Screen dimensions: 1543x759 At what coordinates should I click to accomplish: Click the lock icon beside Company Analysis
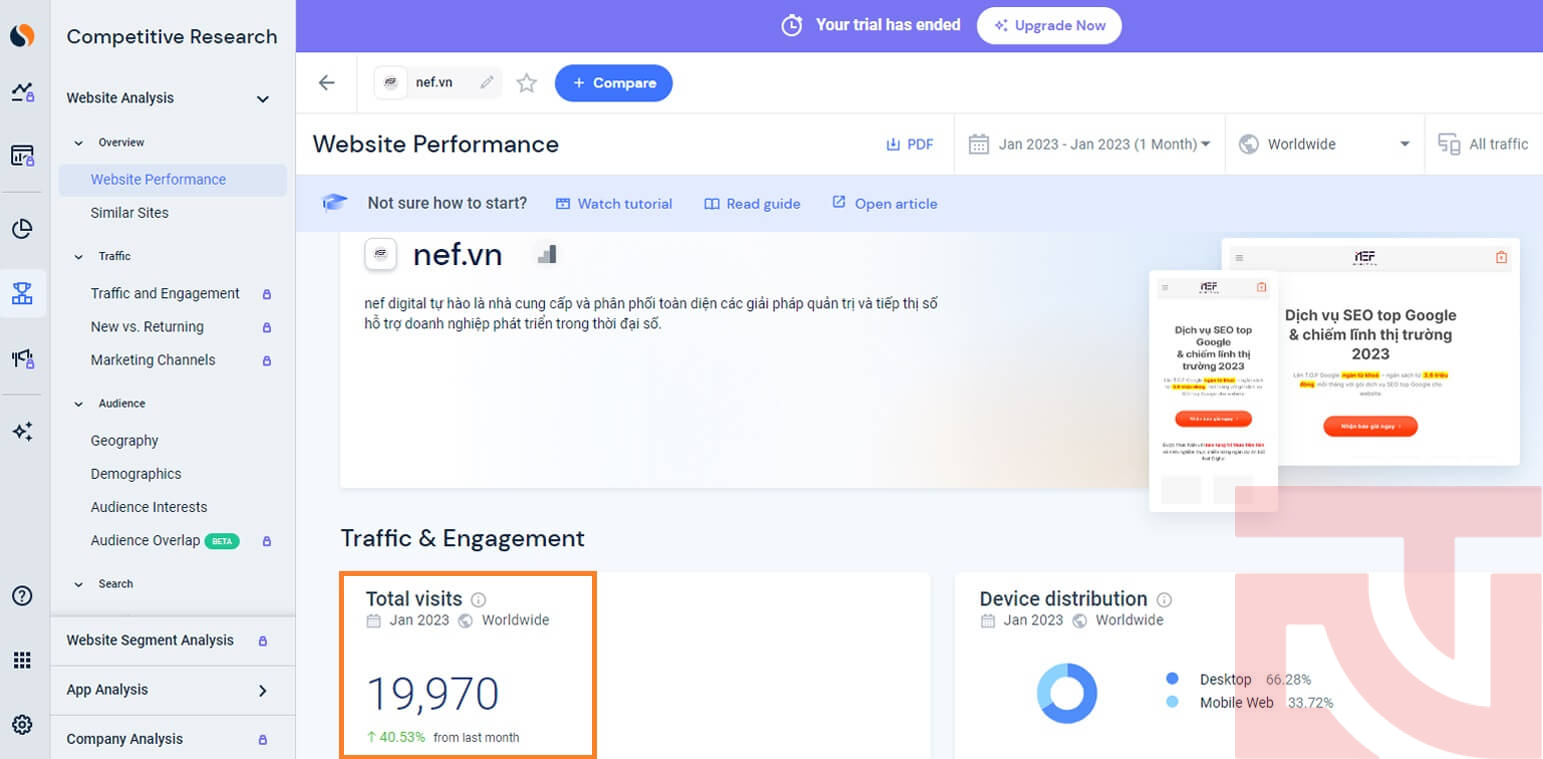(x=263, y=740)
